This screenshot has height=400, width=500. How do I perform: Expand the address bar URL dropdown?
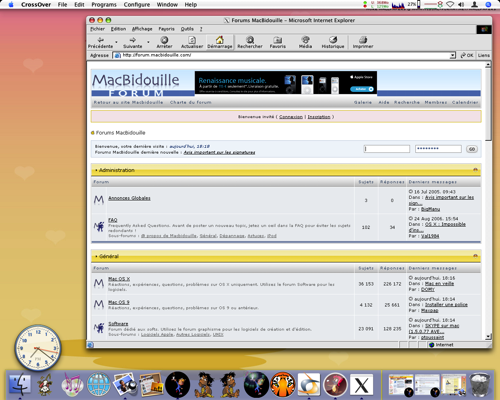click(452, 55)
